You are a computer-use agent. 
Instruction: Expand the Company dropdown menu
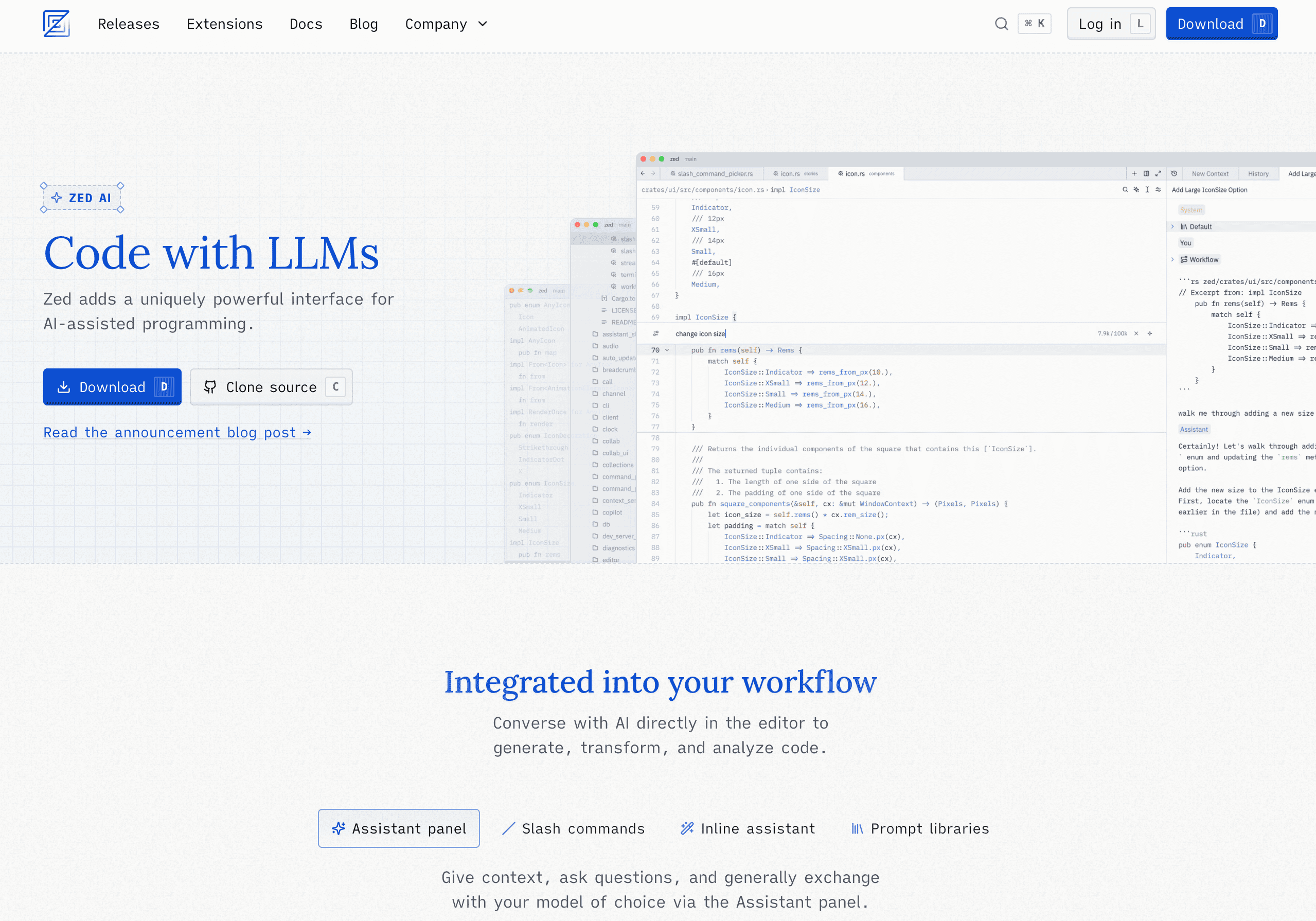click(x=448, y=24)
